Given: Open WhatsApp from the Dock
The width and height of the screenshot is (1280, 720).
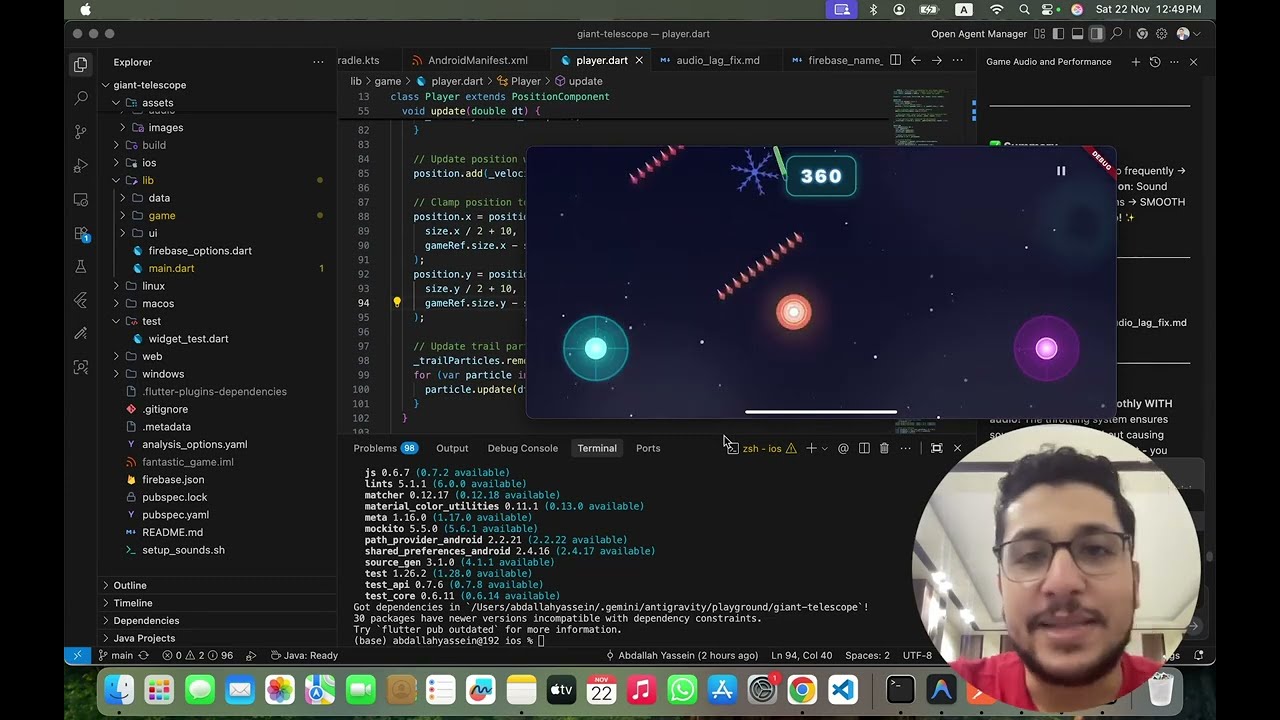Looking at the screenshot, I should click(682, 690).
